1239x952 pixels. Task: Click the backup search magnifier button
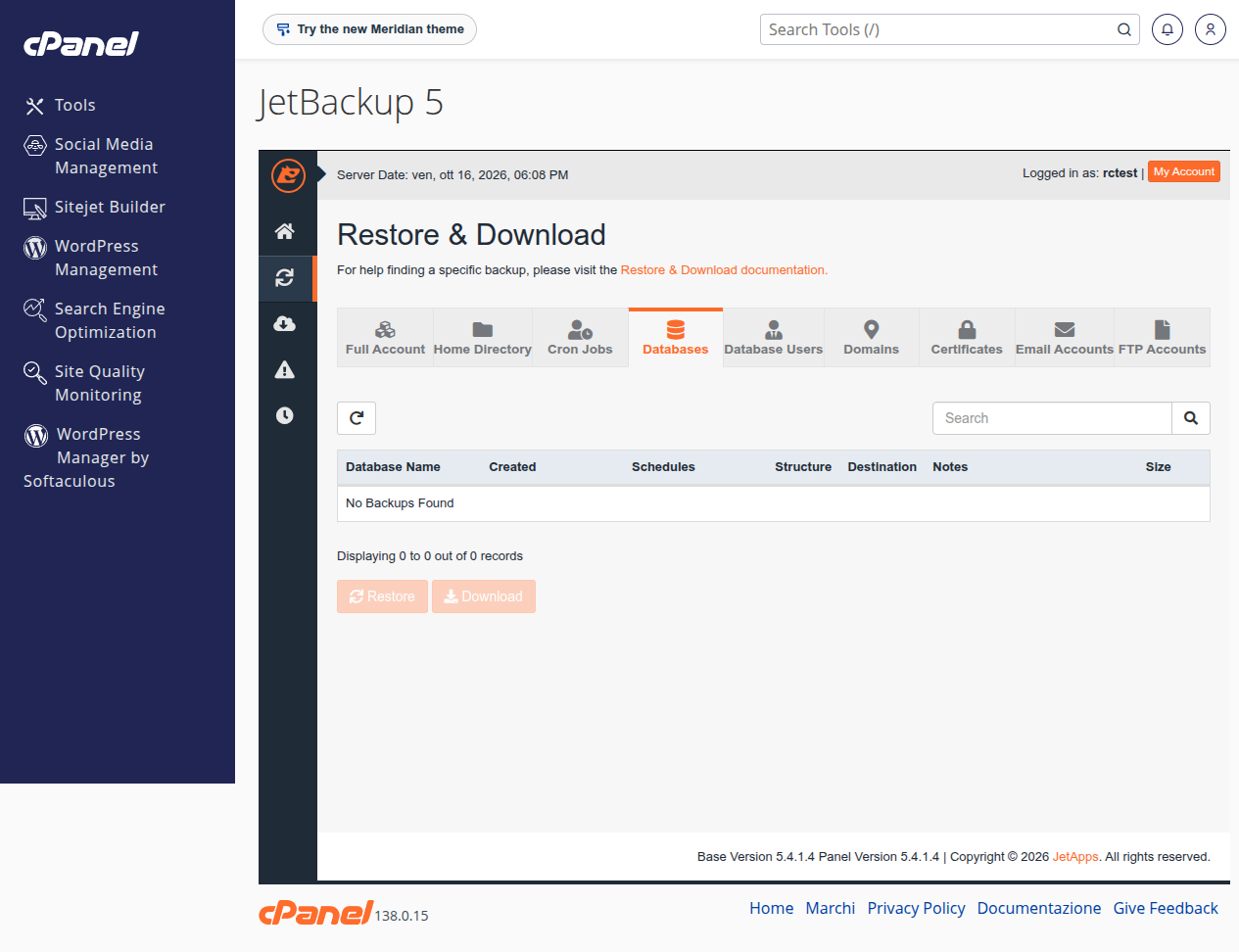1191,418
